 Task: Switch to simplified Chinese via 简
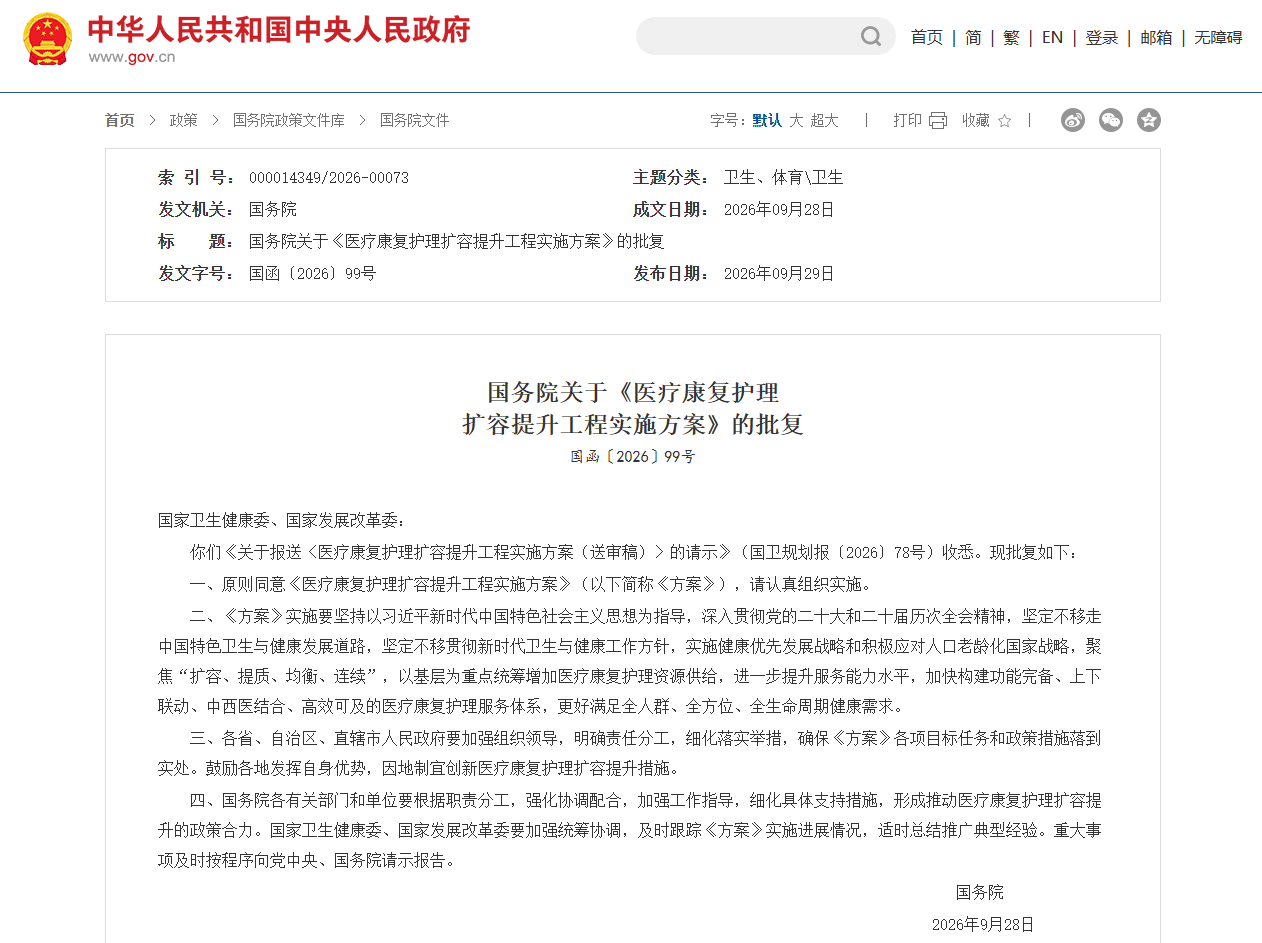coord(973,37)
